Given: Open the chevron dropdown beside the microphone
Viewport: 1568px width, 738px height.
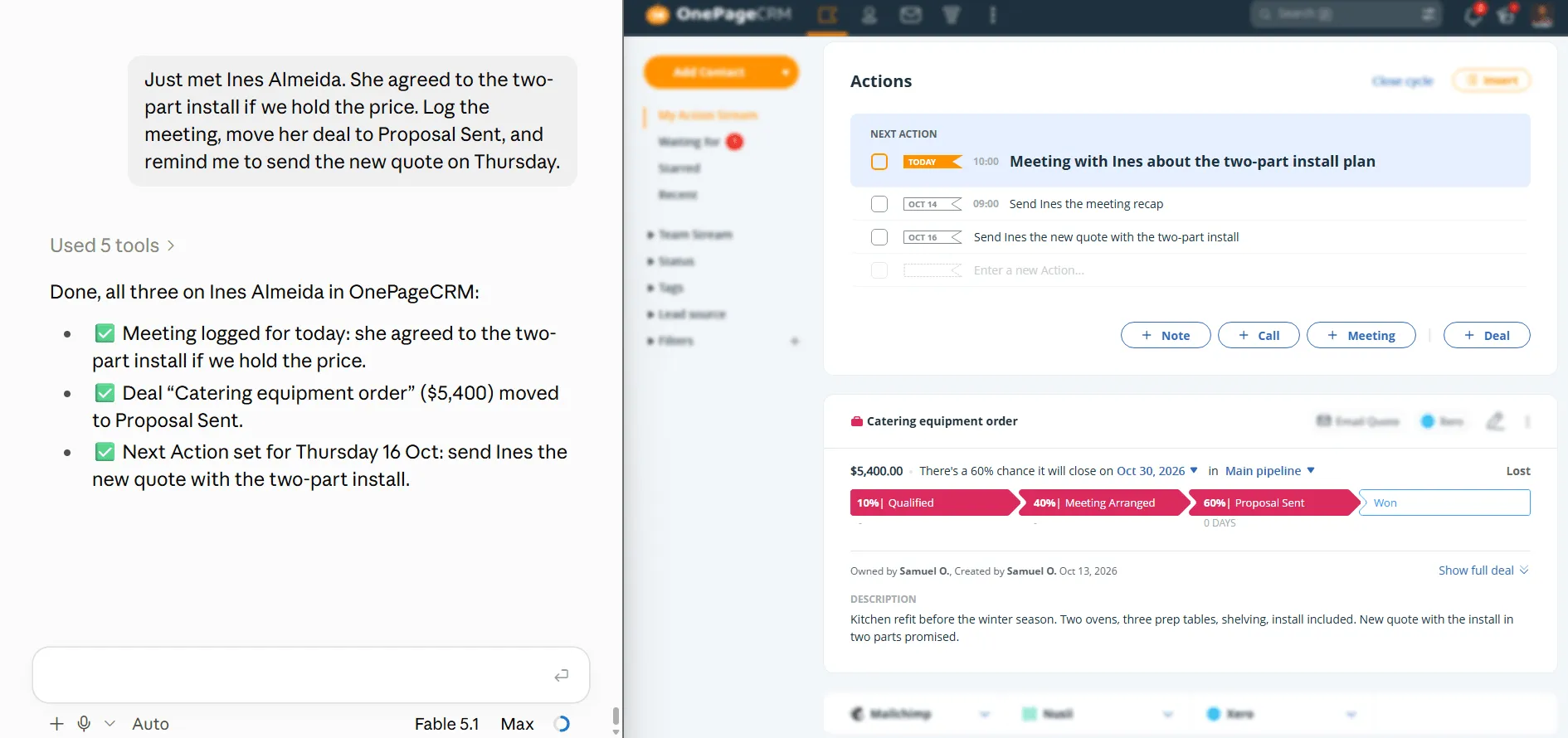Looking at the screenshot, I should pyautogui.click(x=110, y=724).
